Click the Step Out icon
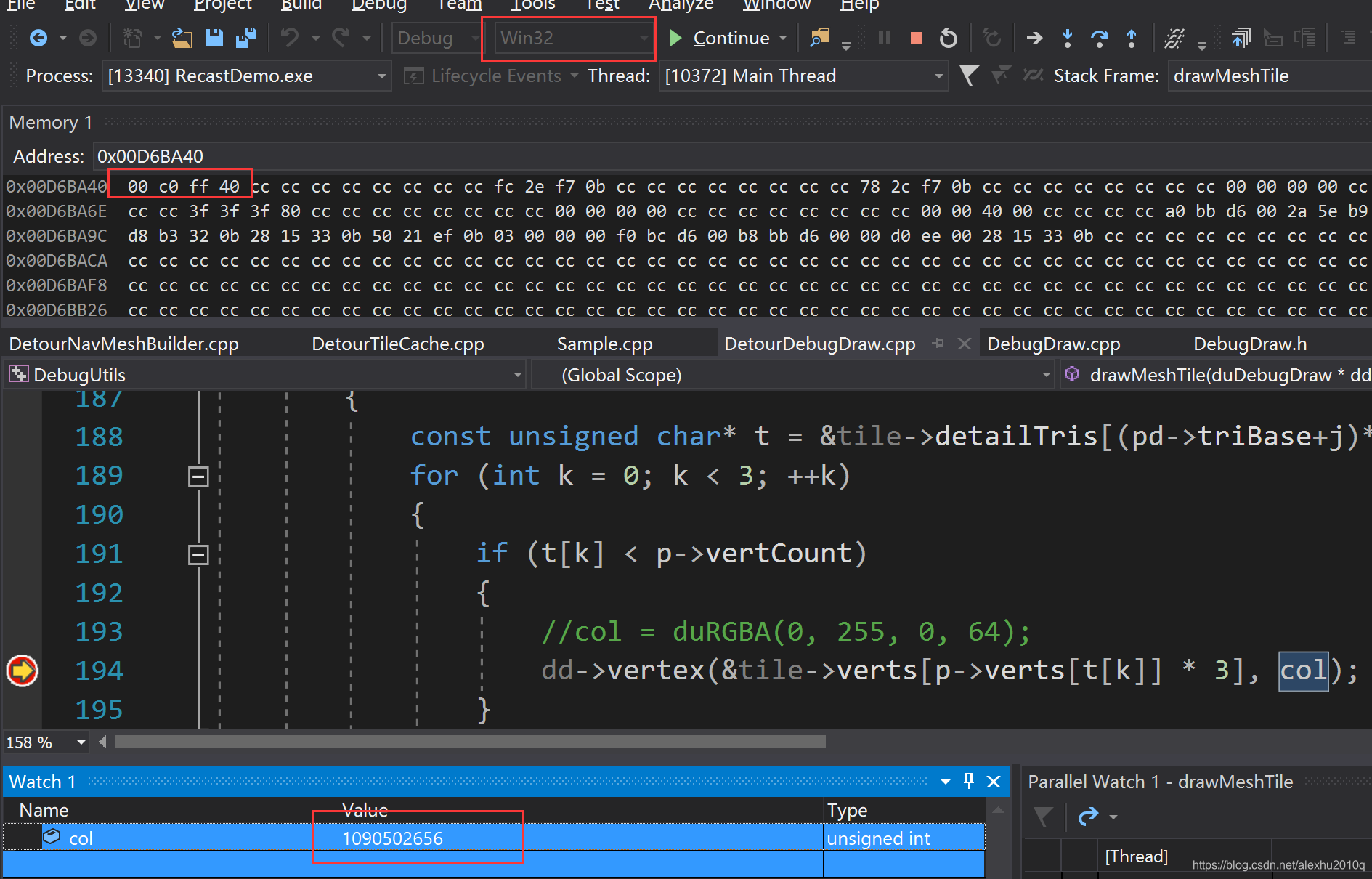This screenshot has width=1372, height=879. 1132,38
